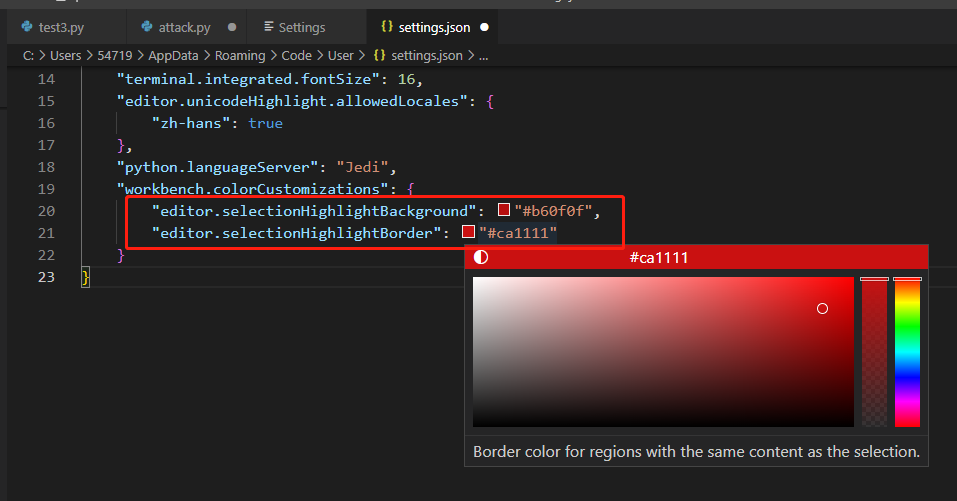
Task: Click the saturation box selector circle
Action: point(822,309)
